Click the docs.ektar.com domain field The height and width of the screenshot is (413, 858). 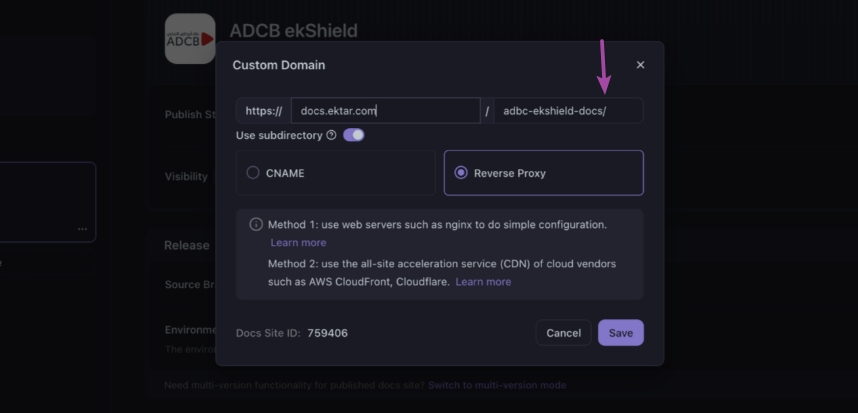385,111
